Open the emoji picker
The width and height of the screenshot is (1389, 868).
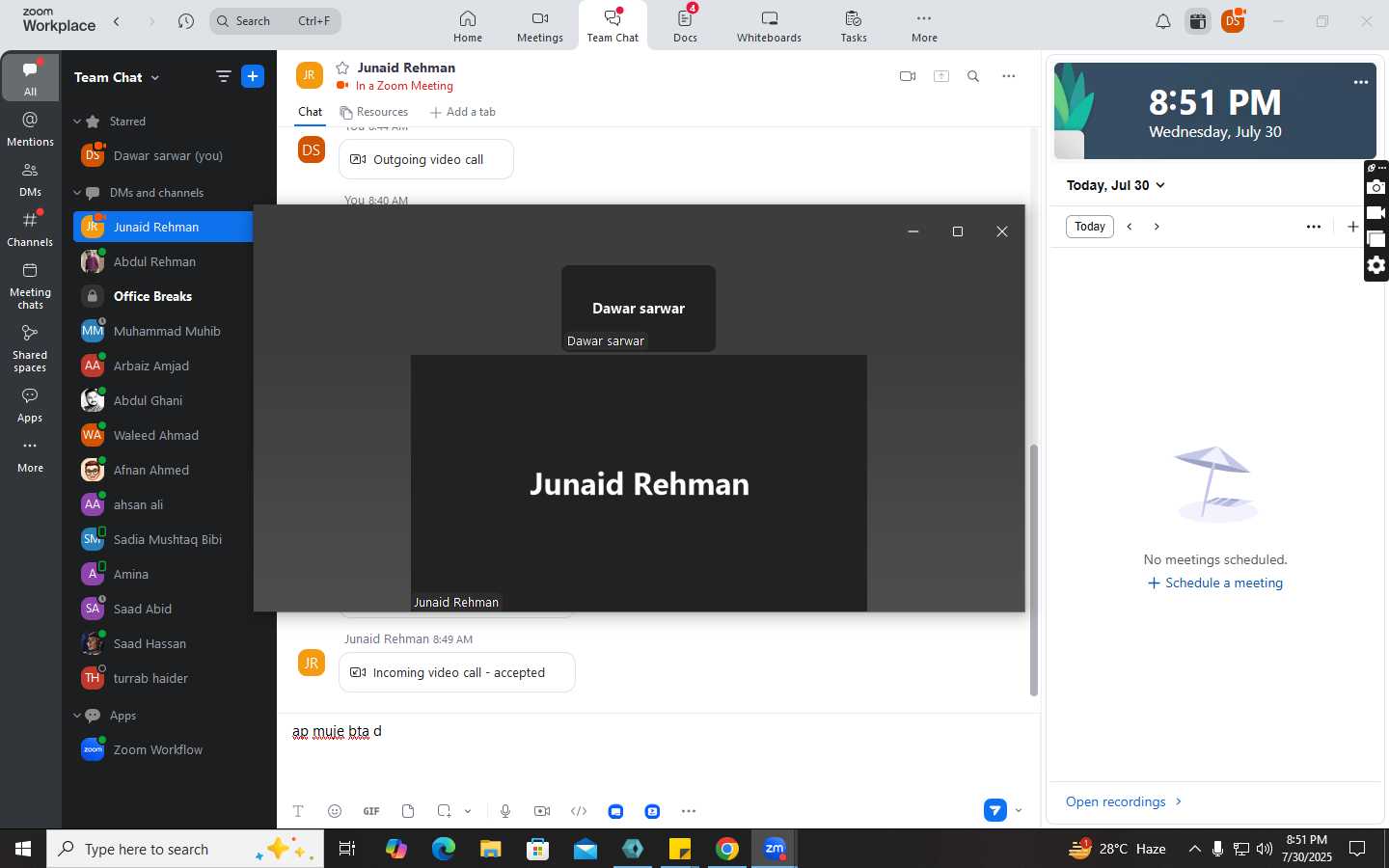(335, 811)
